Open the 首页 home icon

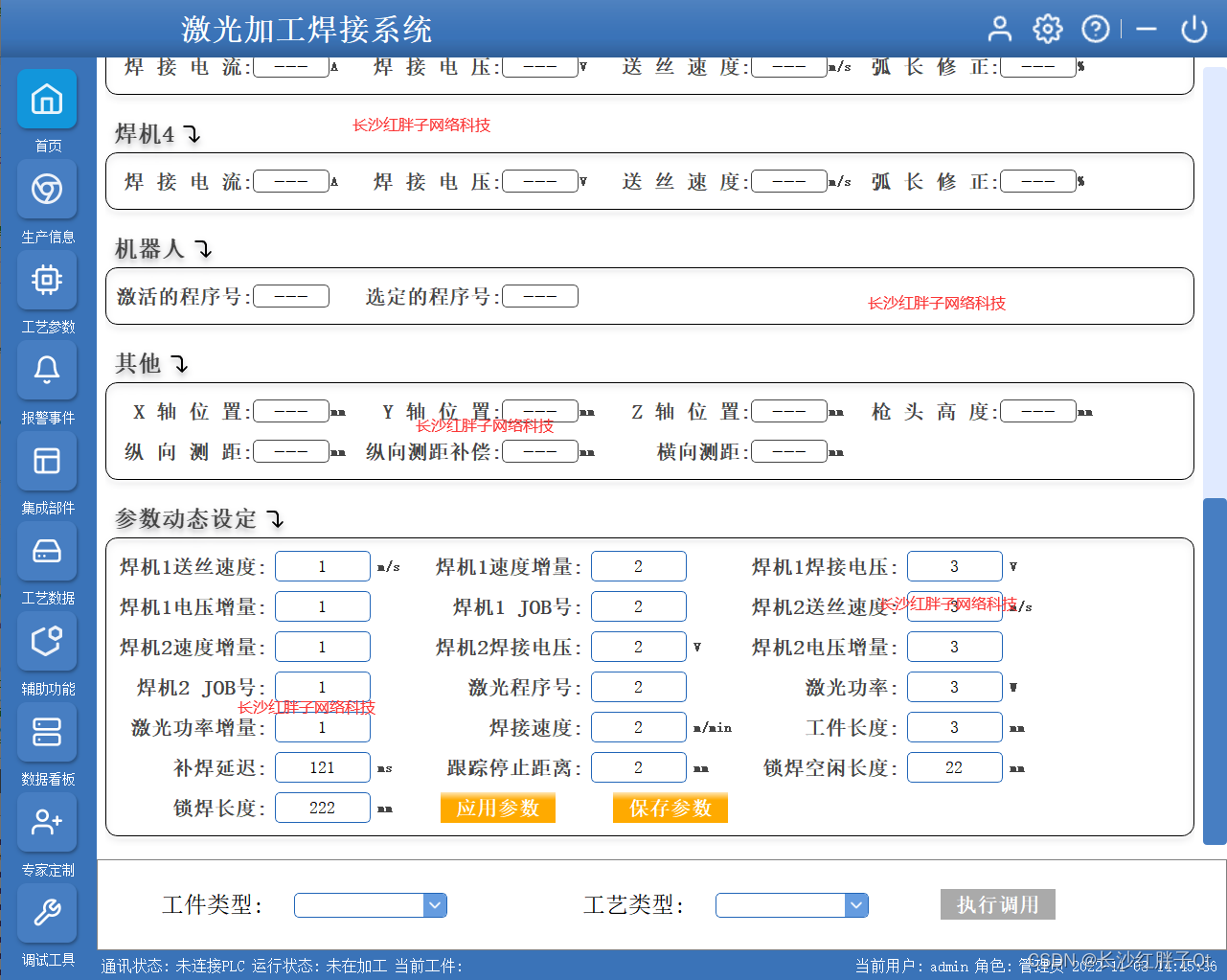[x=47, y=99]
